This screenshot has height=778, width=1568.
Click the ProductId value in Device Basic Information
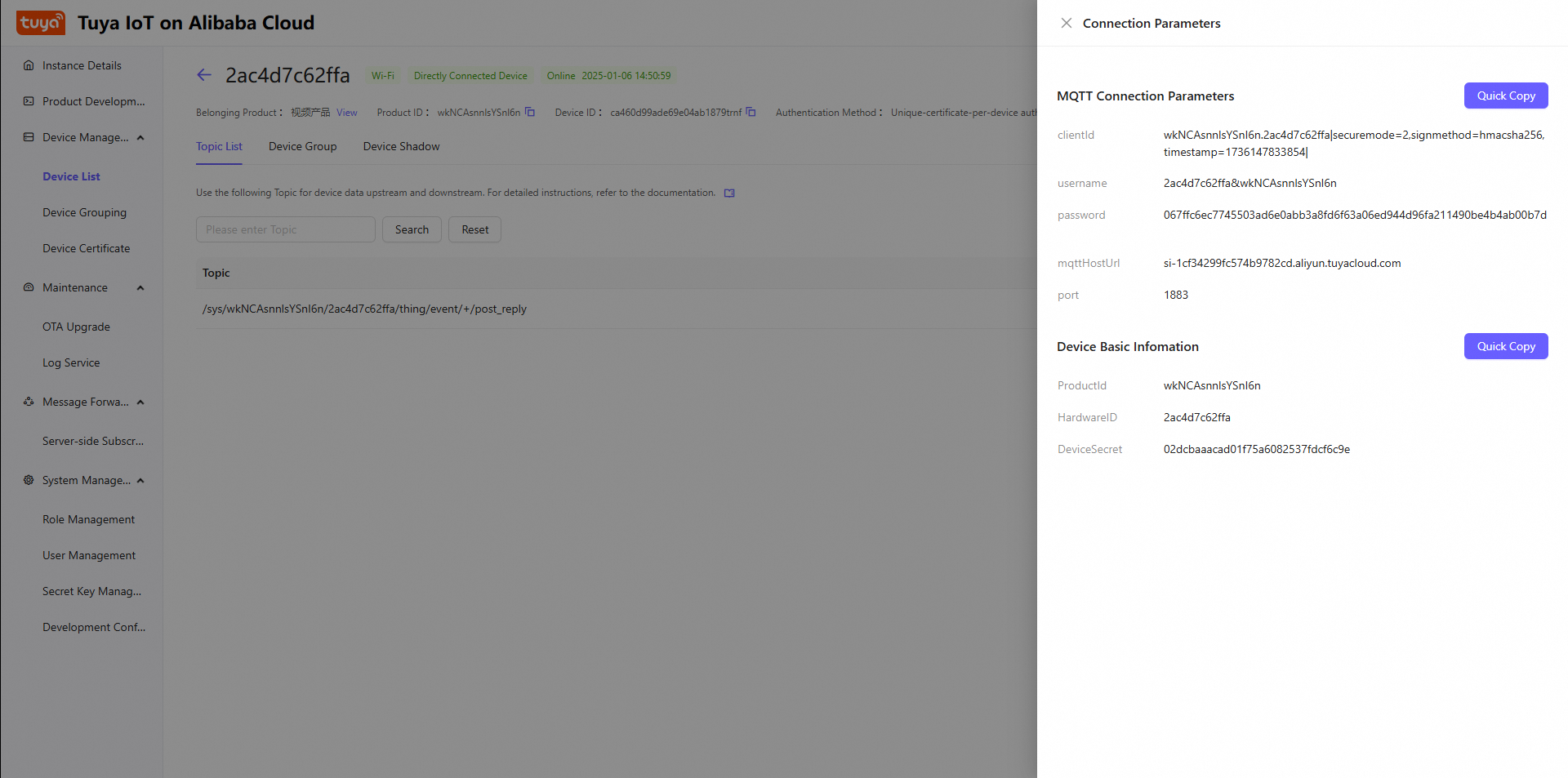(1212, 385)
